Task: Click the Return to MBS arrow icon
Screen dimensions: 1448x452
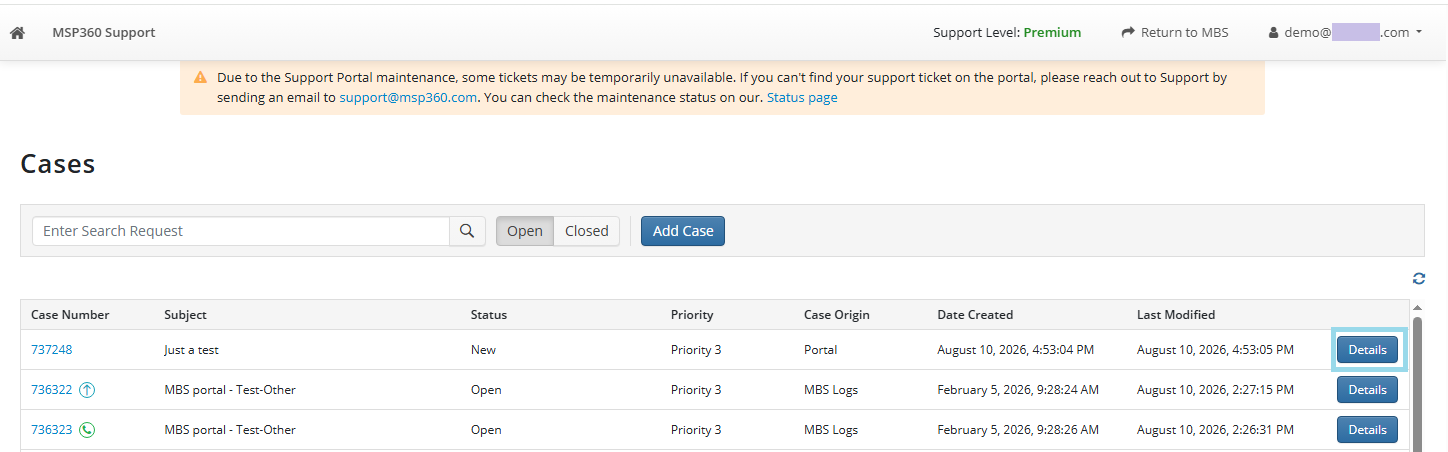Action: click(1128, 32)
